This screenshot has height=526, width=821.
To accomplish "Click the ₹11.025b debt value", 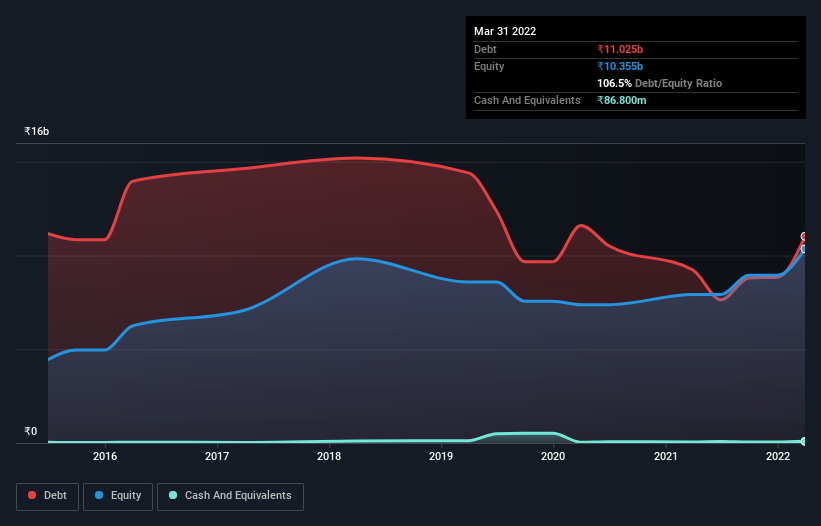I will pos(620,49).
